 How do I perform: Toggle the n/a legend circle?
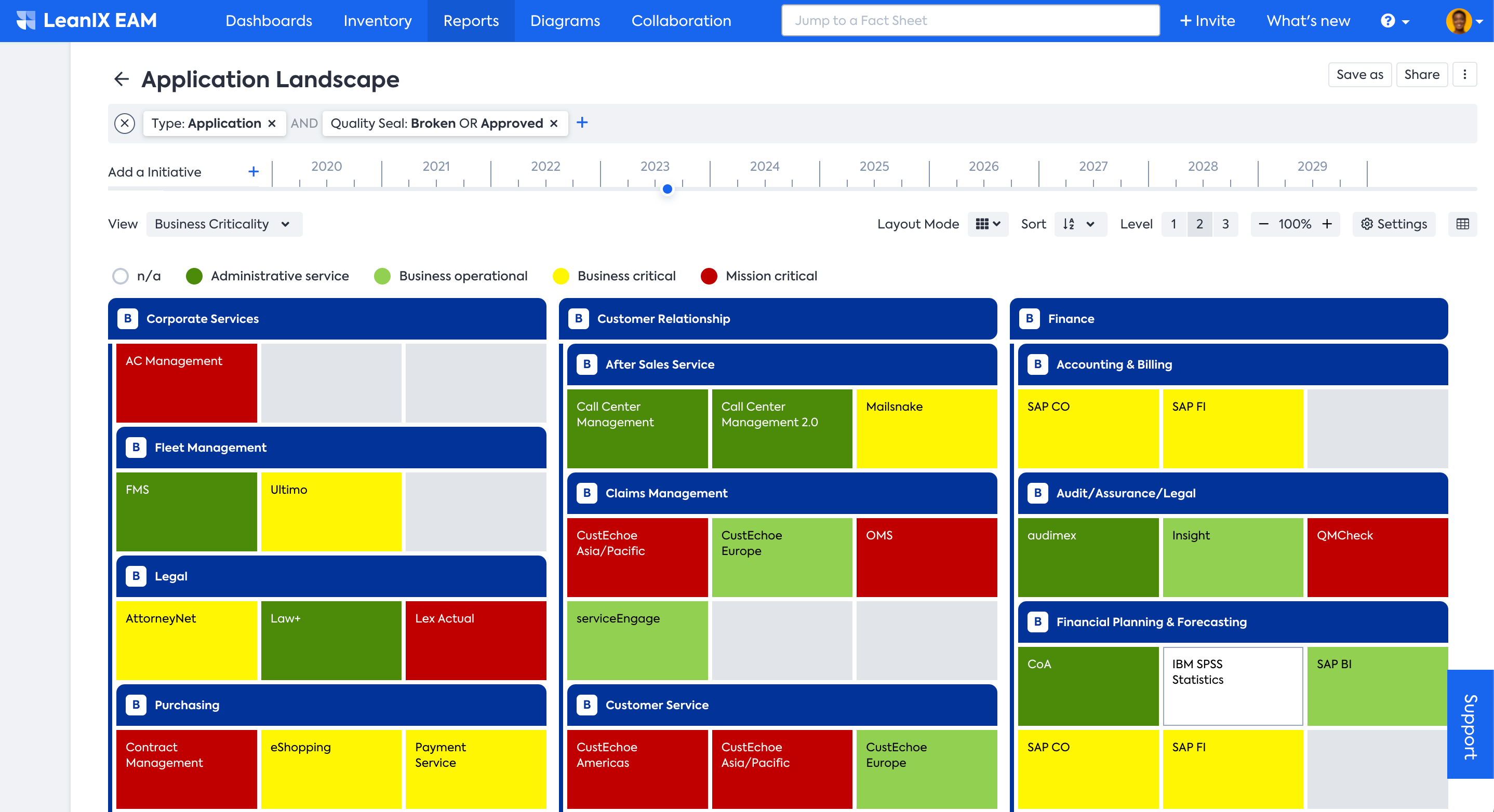coord(120,276)
